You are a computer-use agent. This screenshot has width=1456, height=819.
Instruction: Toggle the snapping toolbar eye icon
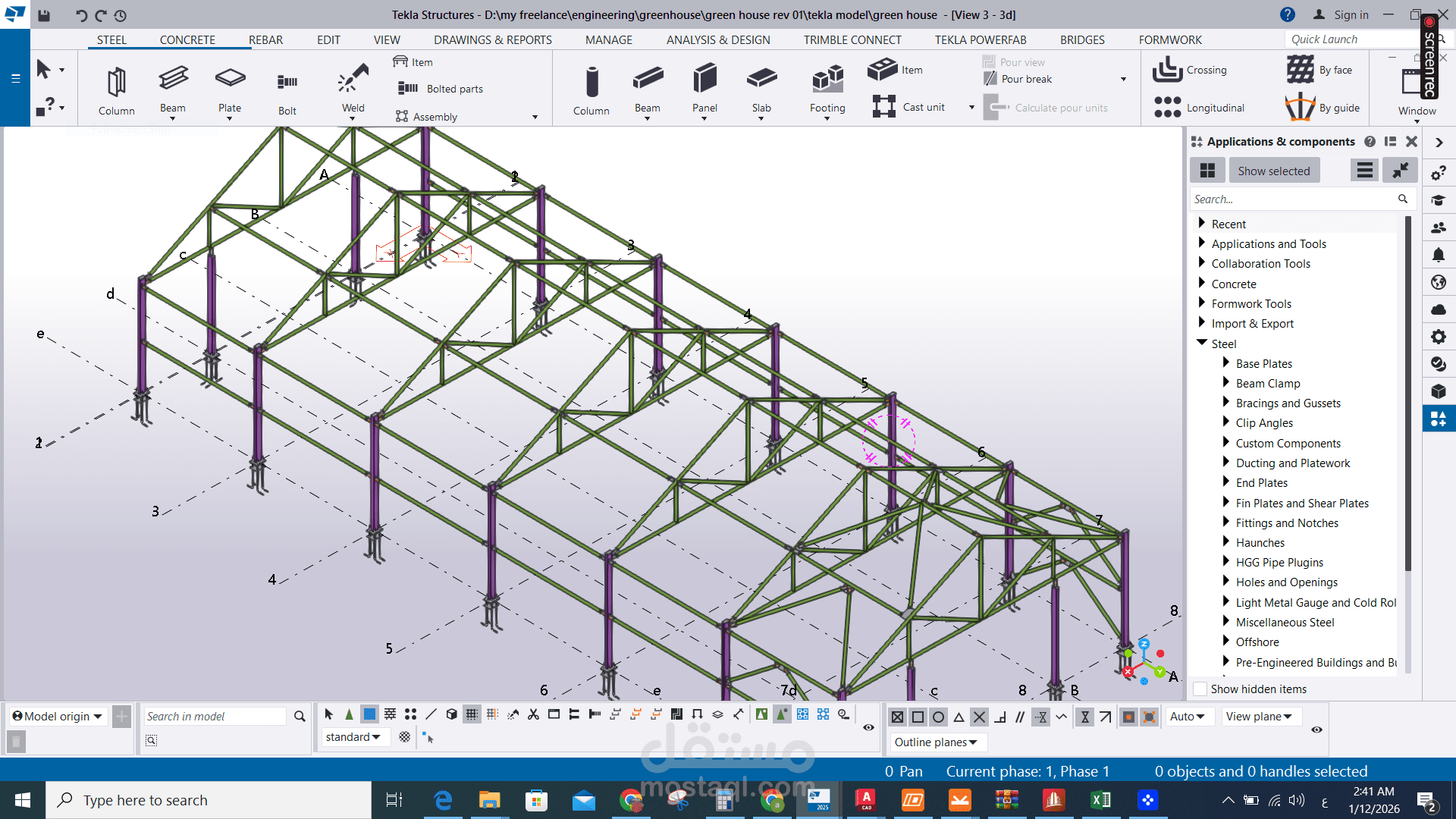point(1316,730)
